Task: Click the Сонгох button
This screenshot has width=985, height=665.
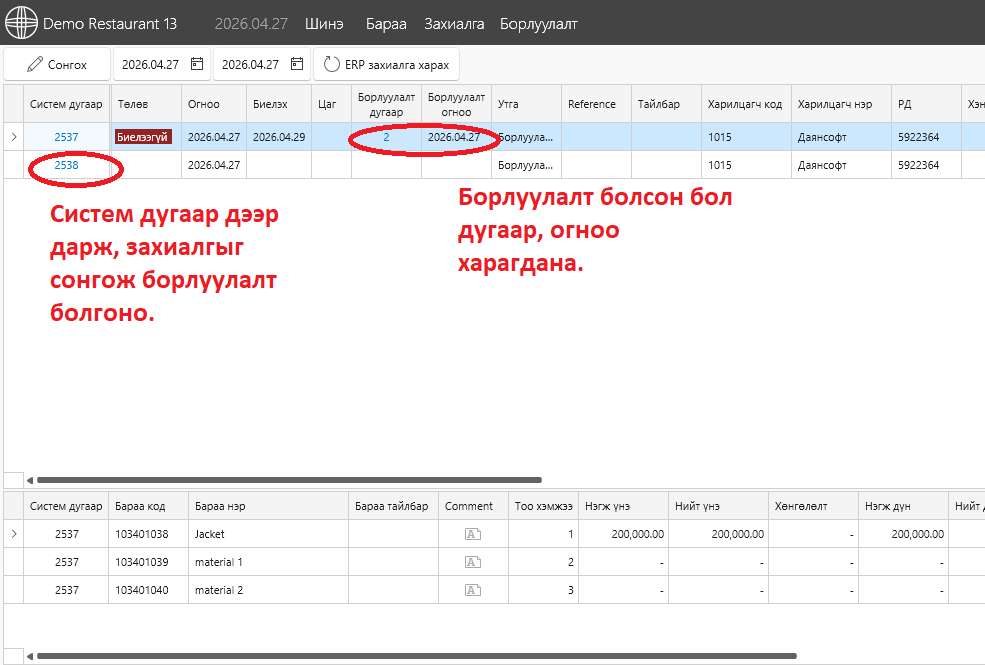Action: 57,64
